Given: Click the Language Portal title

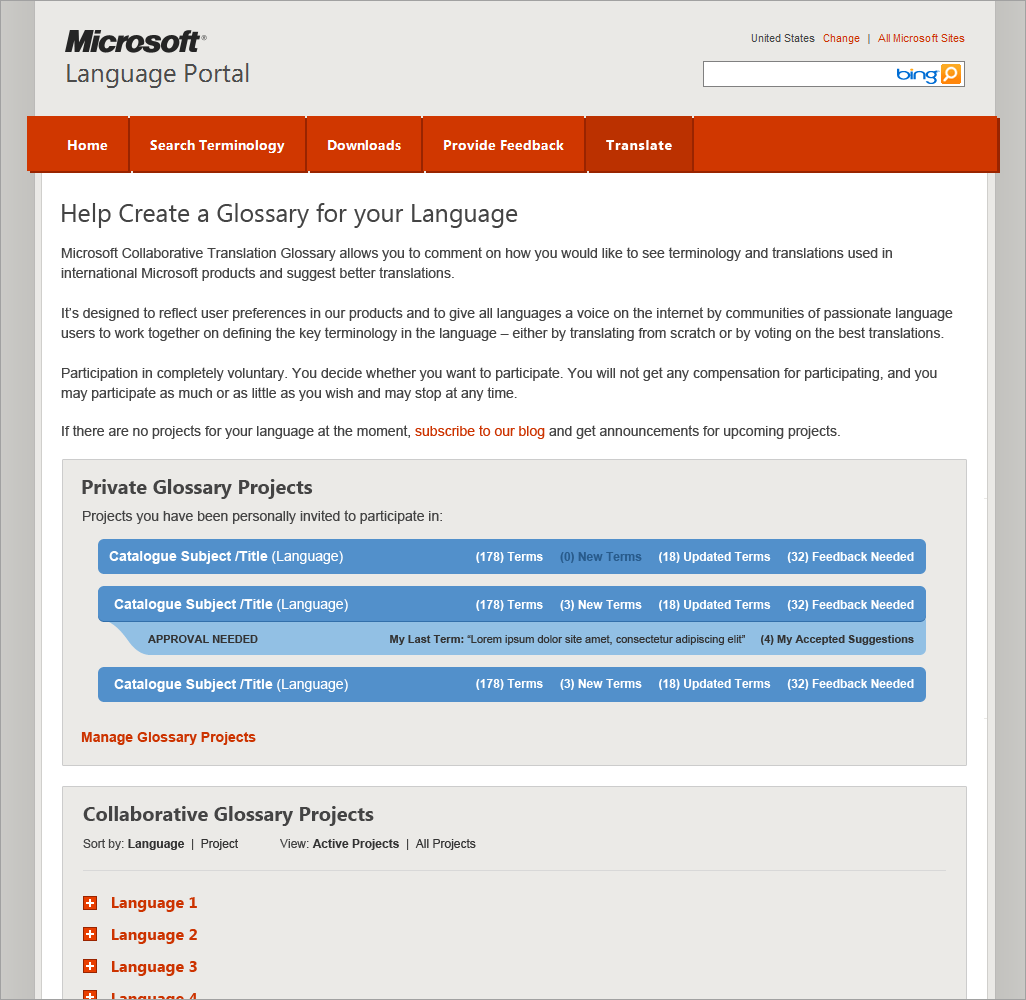Looking at the screenshot, I should click(158, 74).
